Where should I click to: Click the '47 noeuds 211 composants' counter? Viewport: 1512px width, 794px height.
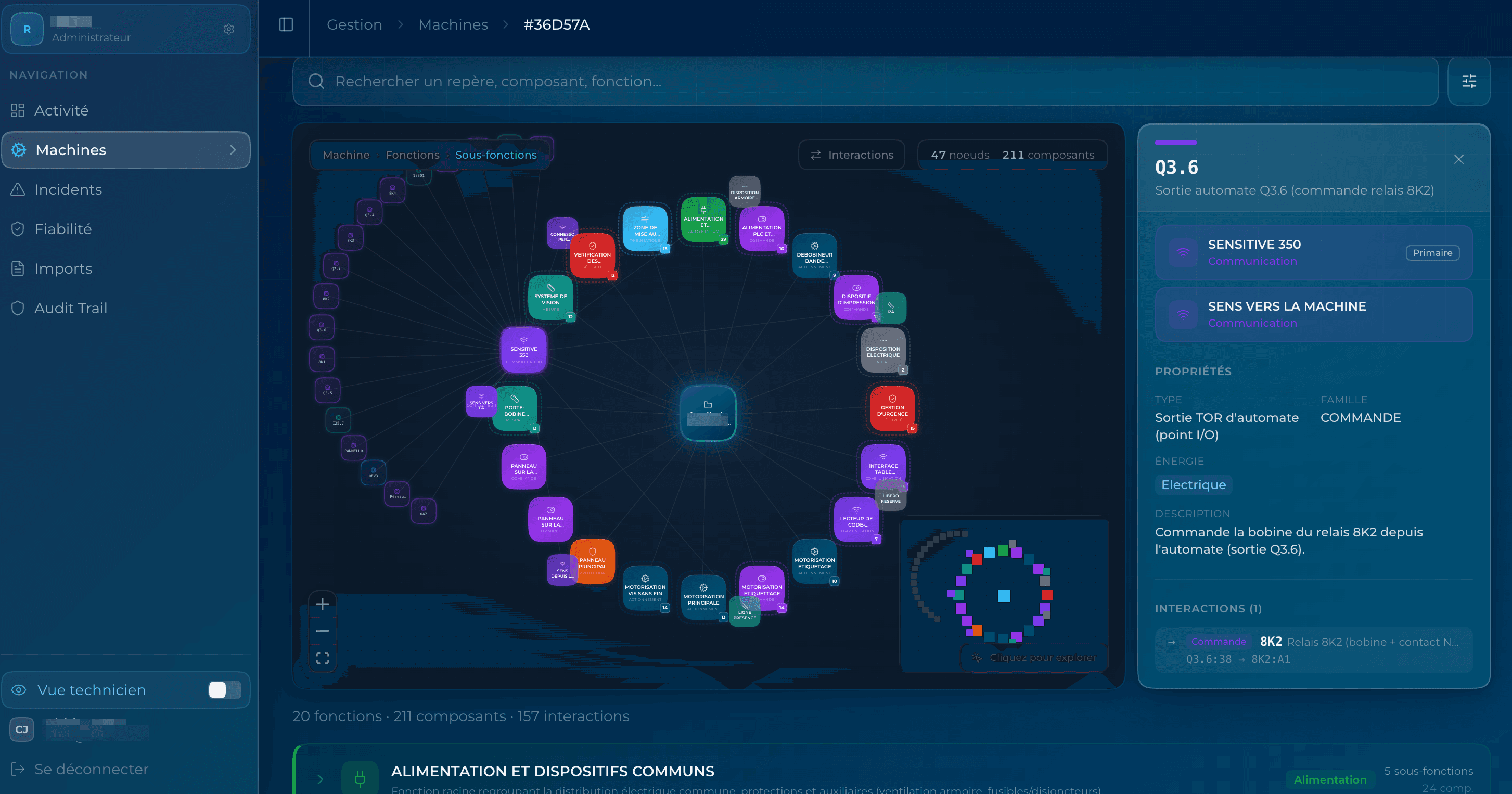pyautogui.click(x=1012, y=155)
